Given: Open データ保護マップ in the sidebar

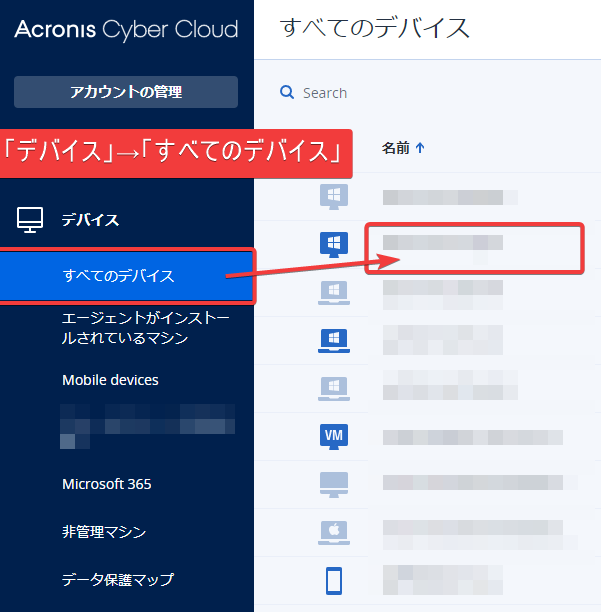Looking at the screenshot, I should 118,580.
